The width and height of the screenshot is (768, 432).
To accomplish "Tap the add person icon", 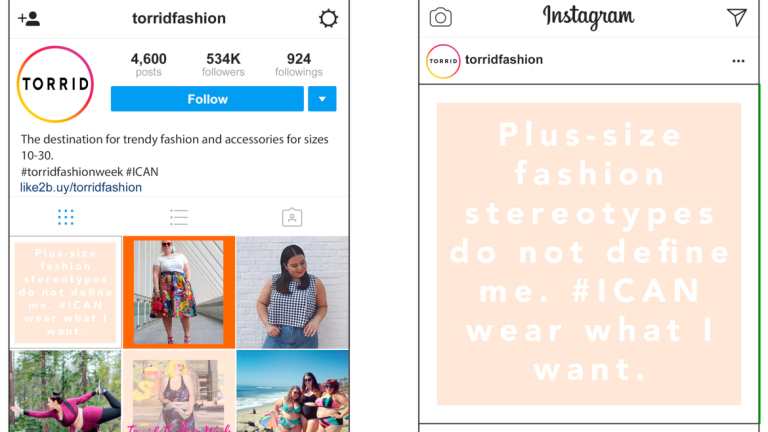I will tap(29, 19).
